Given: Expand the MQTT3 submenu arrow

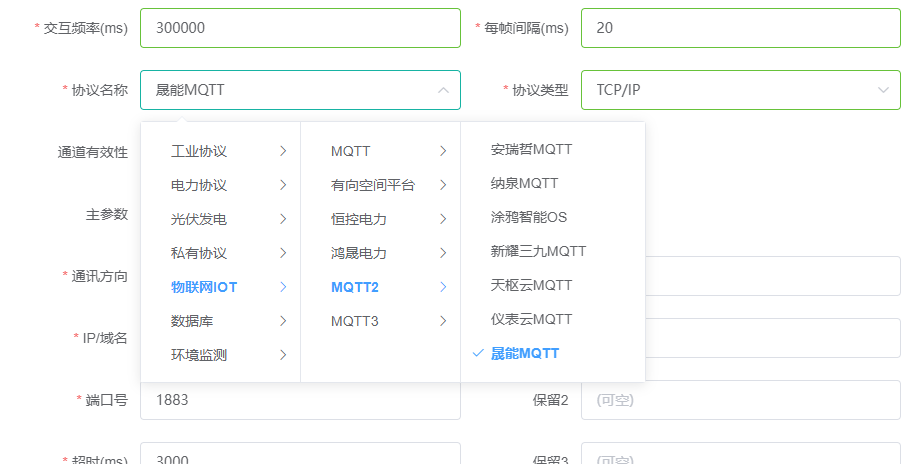Looking at the screenshot, I should click(x=443, y=321).
